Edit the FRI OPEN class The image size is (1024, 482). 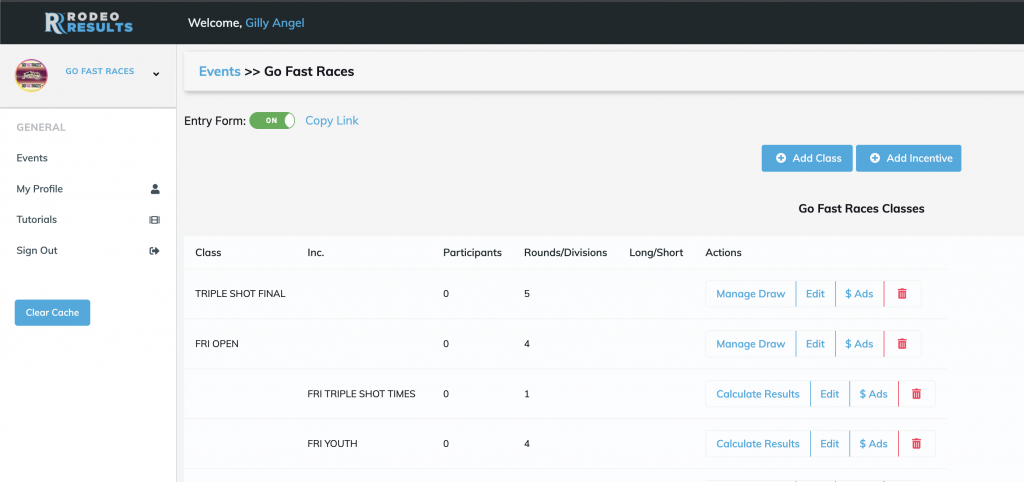click(x=815, y=344)
